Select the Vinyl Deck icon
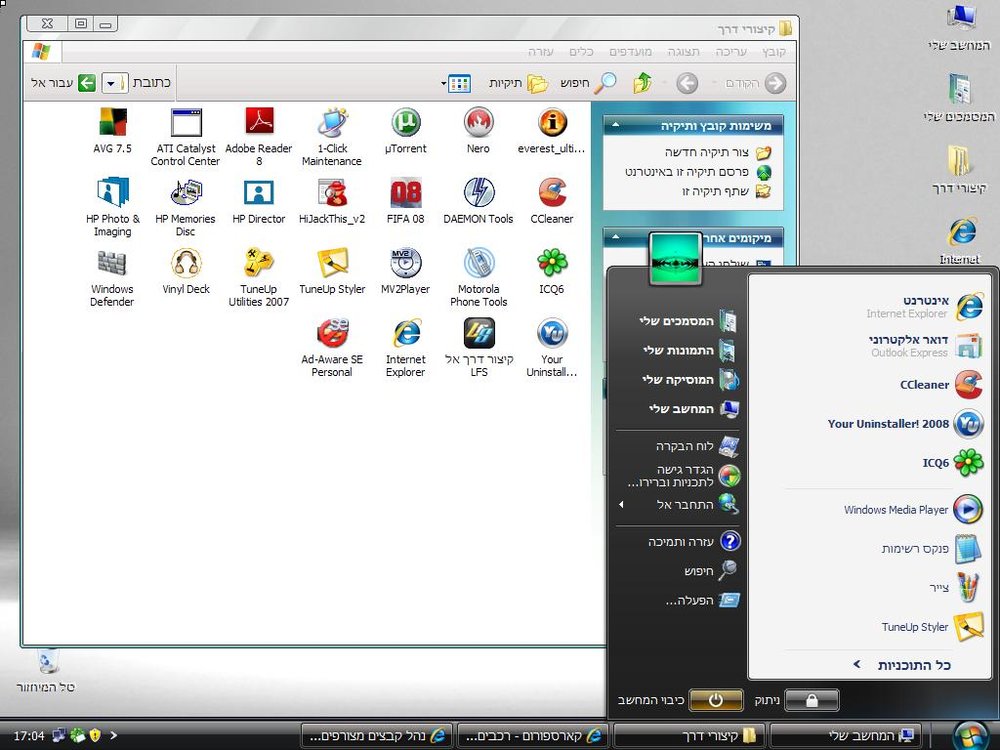Viewport: 1000px width, 750px height. coord(186,272)
